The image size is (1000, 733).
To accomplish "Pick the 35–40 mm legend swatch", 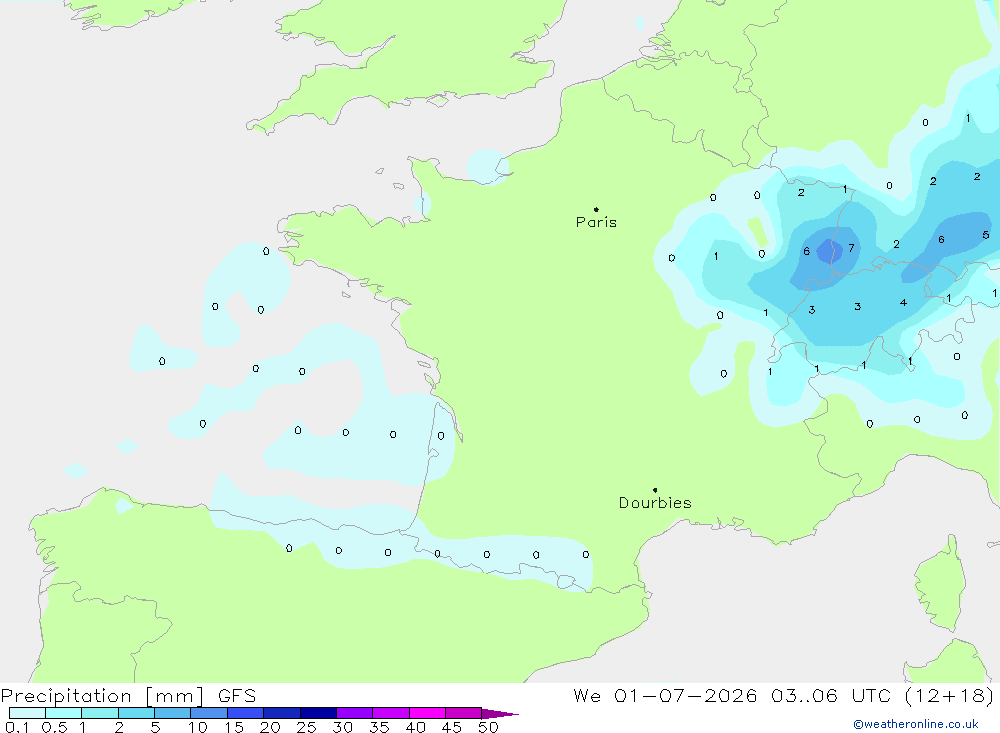I will (x=391, y=713).
